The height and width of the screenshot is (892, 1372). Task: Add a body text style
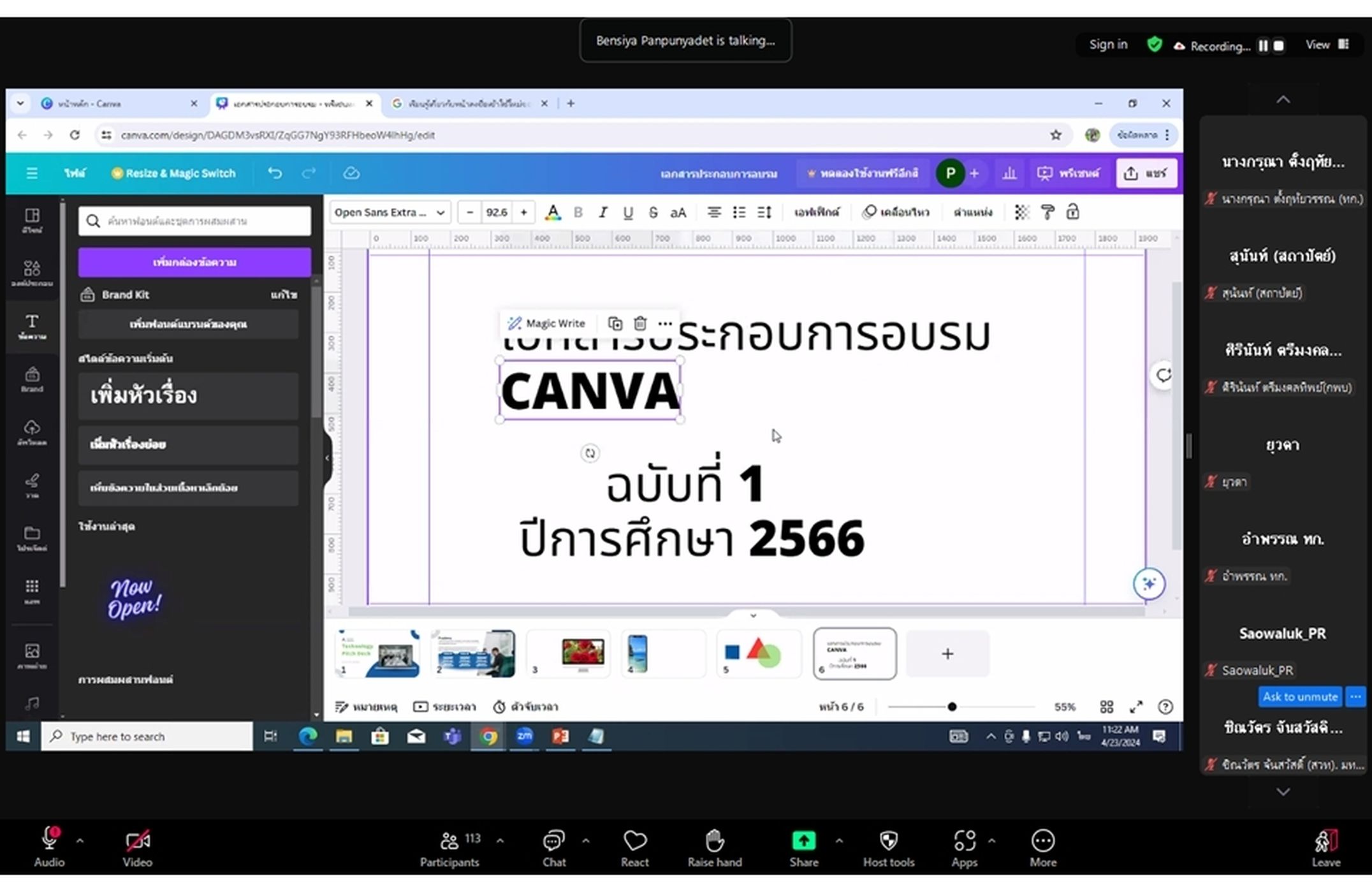point(188,488)
